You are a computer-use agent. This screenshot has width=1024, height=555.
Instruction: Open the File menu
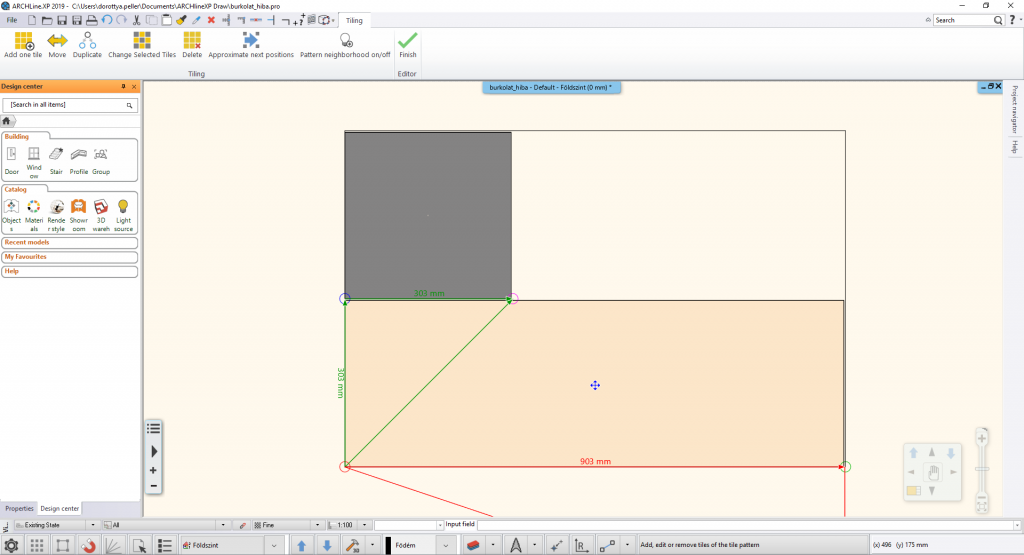(12, 20)
